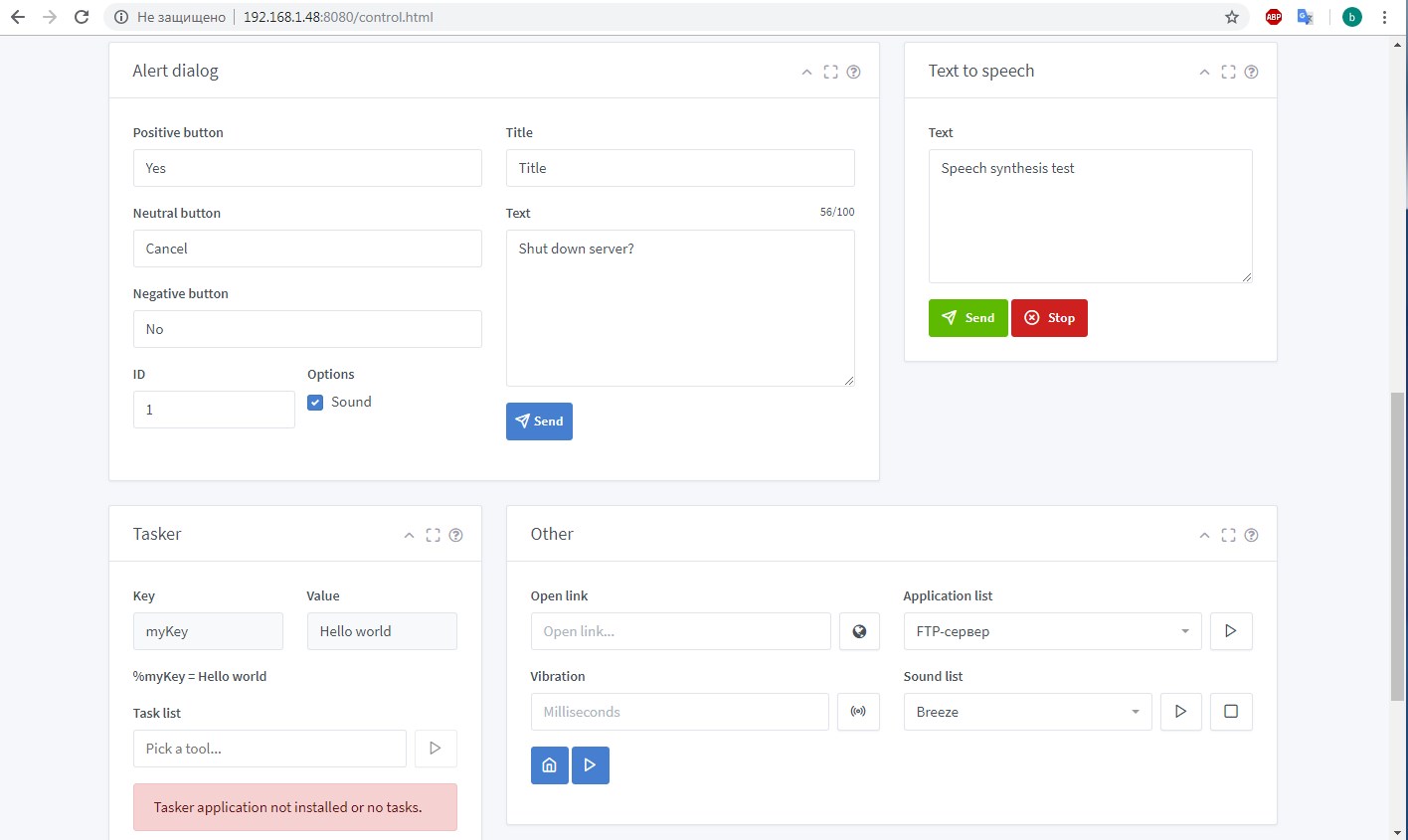Viewport: 1408px width, 840px height.
Task: Stop sound with the square icon
Action: coord(1230,712)
